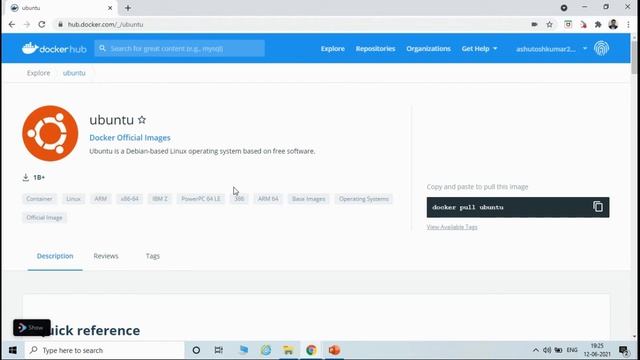Click the camera icon in address bar
Image resolution: width=640 pixels, height=360 pixels.
534,24
